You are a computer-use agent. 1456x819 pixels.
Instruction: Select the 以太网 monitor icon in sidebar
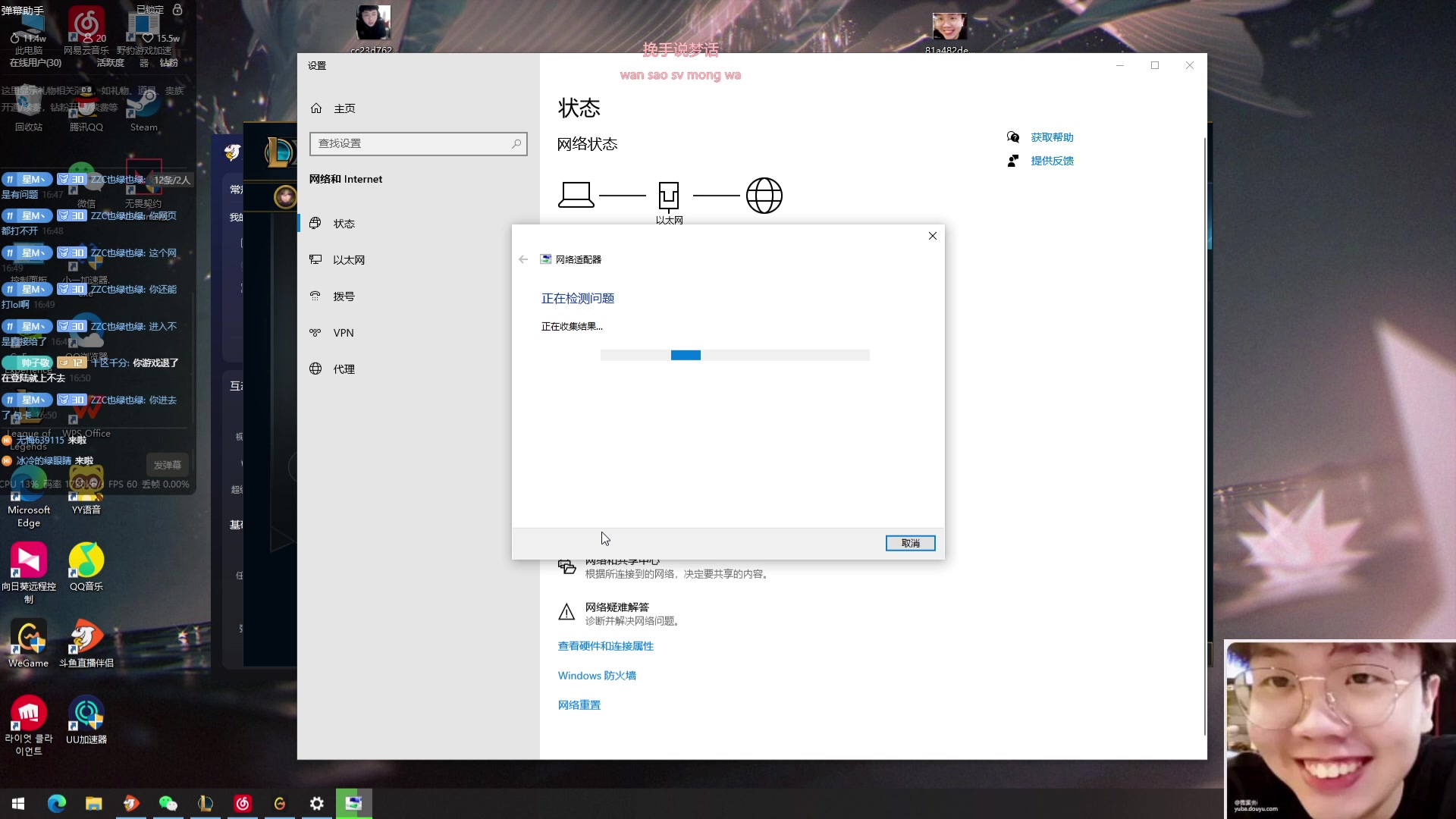(315, 259)
